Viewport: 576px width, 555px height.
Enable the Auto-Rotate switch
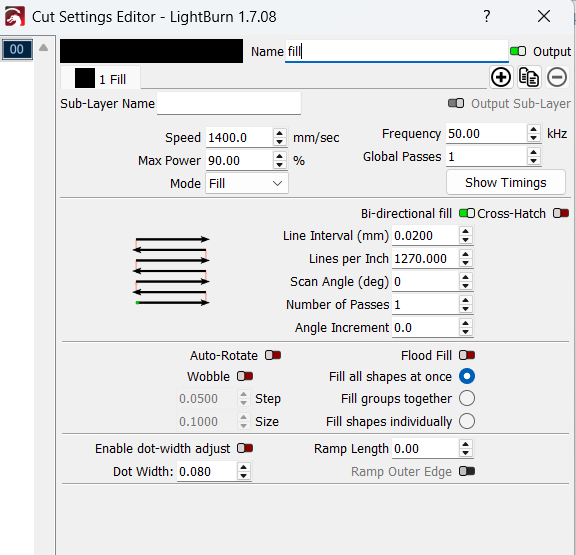273,355
